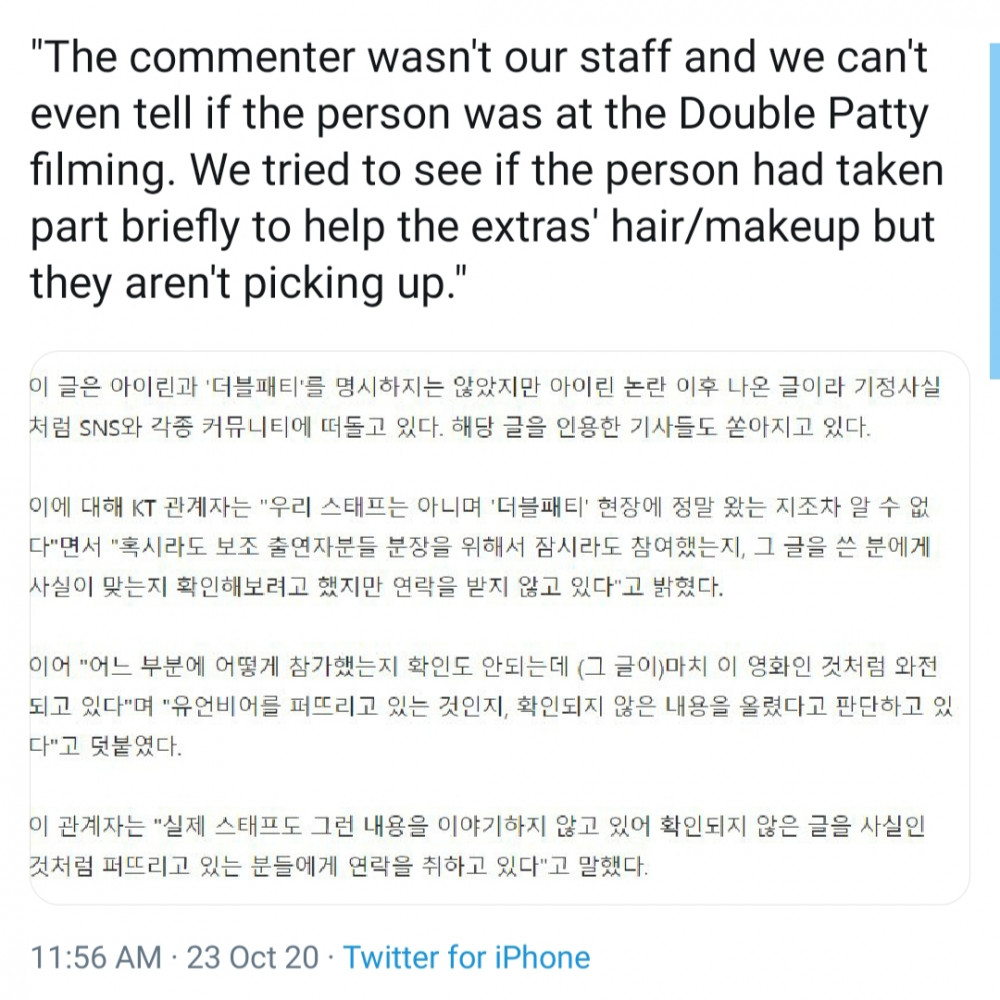
Task: Tap image line containing 유언비어를 퍼뜨리고
Action: [x=491, y=706]
